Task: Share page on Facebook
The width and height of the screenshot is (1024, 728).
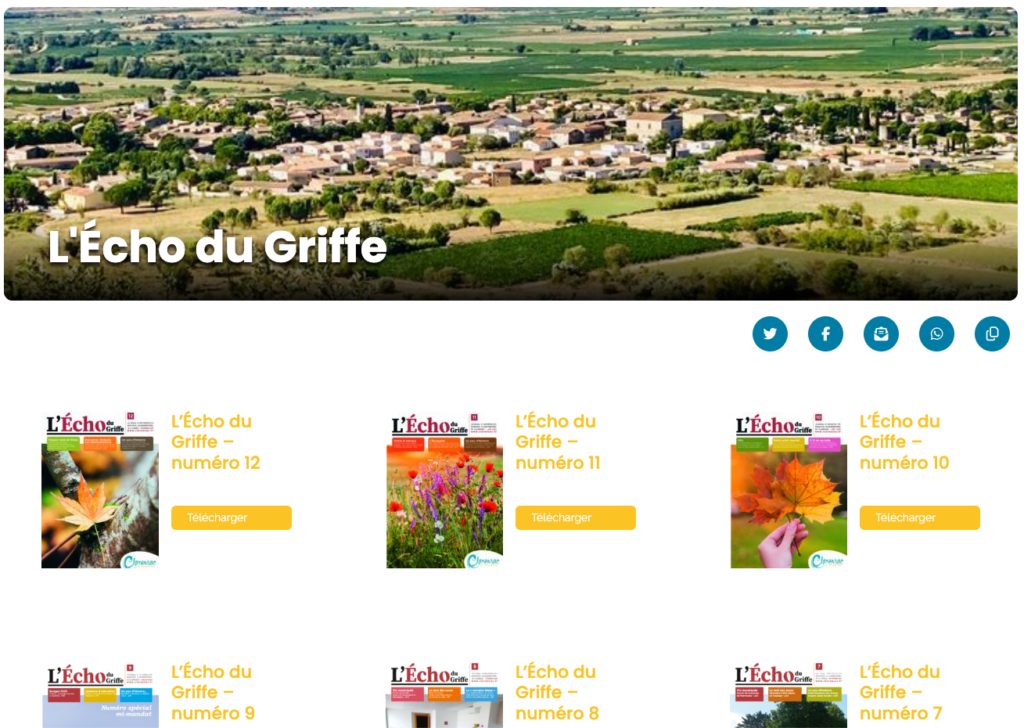Action: [x=825, y=334]
